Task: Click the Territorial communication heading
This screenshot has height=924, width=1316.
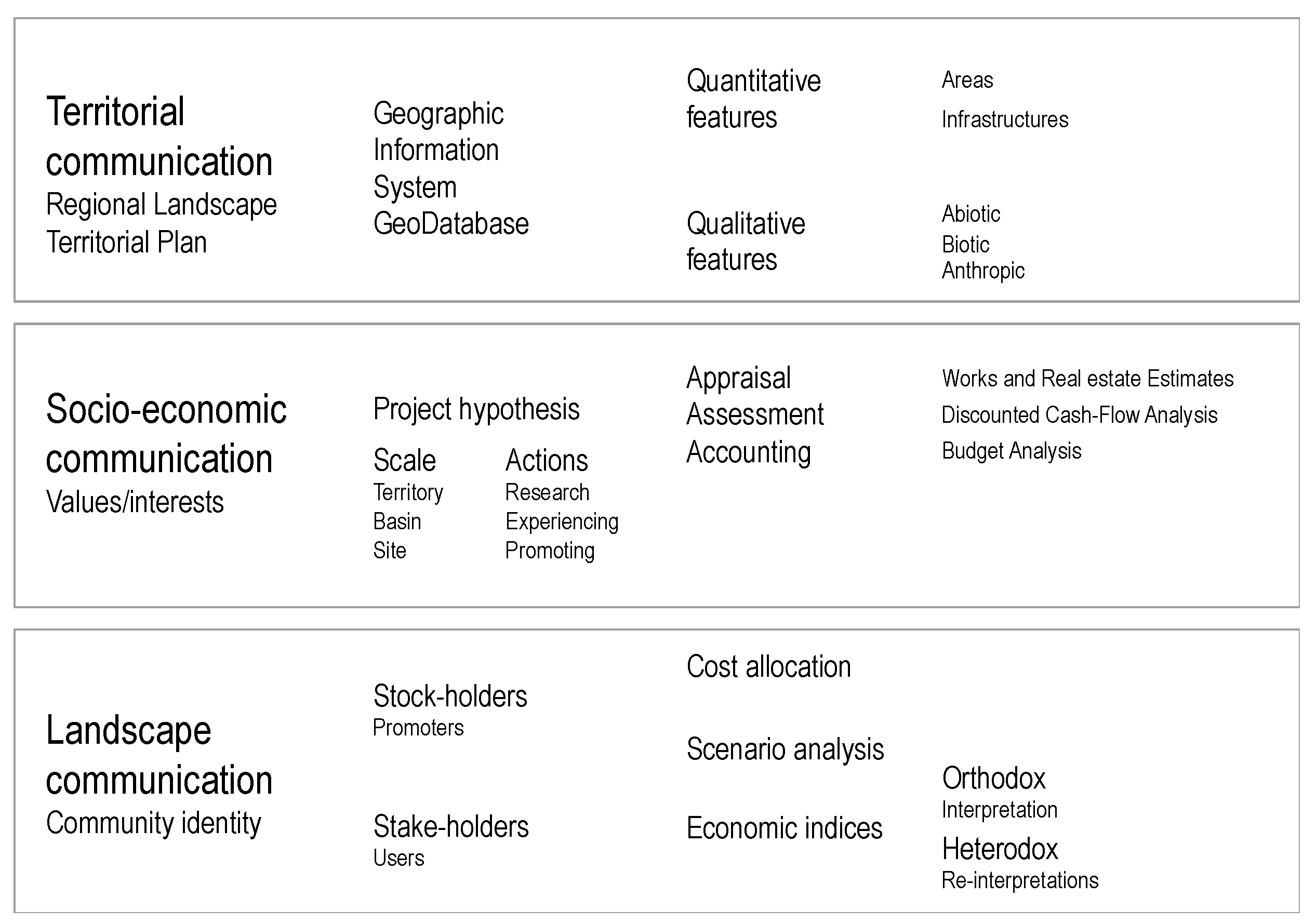Action: pos(159,136)
